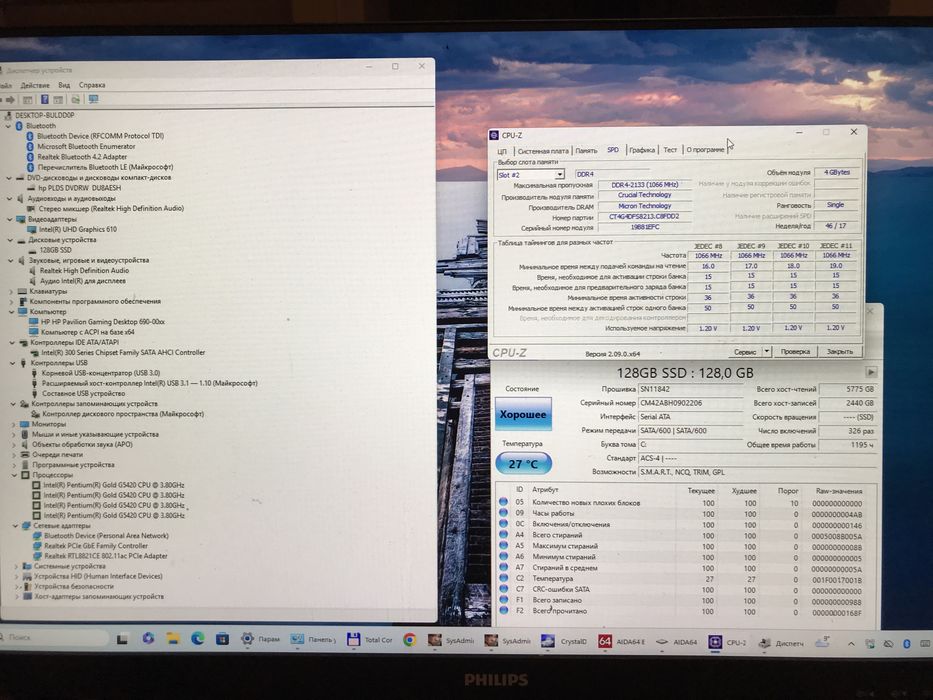Click the Проверка button in CPU-Z

click(x=795, y=351)
